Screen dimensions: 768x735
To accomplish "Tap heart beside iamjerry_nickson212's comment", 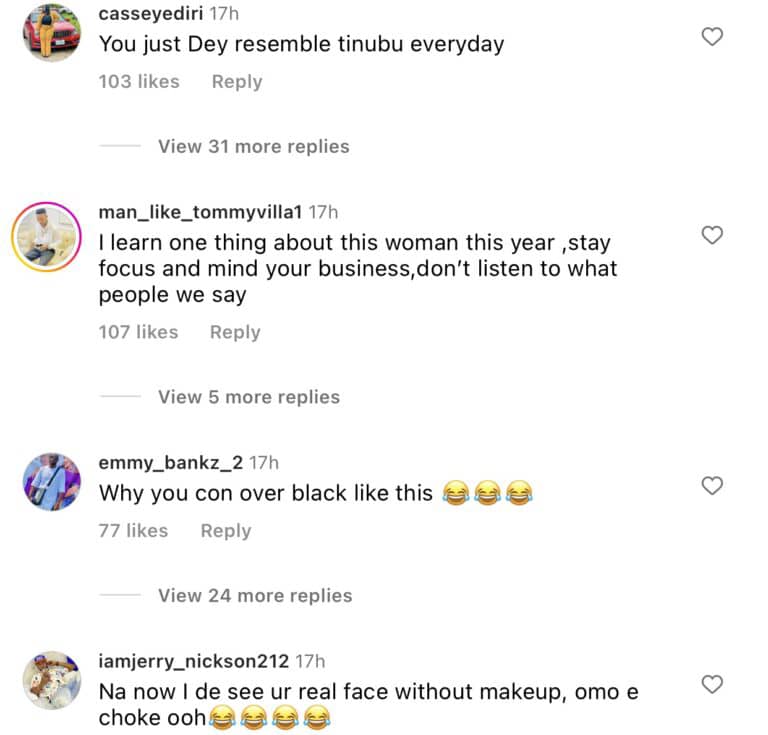I will point(711,684).
